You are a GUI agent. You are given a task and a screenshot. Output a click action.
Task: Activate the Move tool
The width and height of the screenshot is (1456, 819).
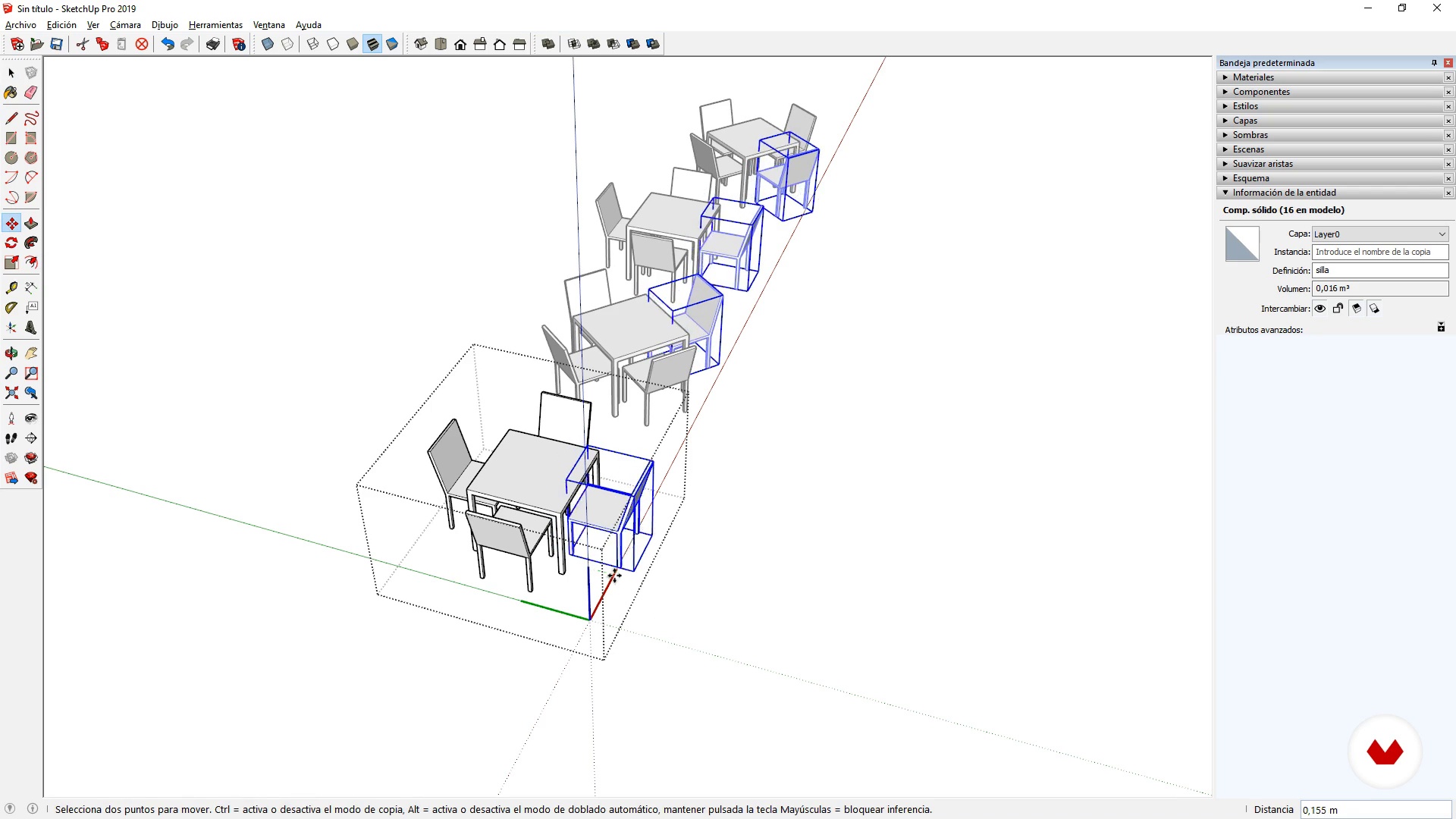click(x=11, y=224)
